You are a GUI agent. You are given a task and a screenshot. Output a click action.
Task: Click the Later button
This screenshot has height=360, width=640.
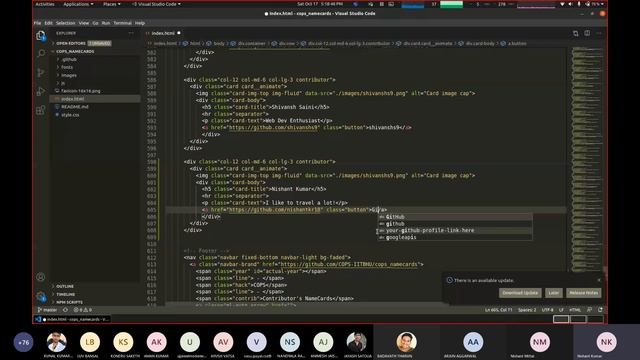coord(553,293)
